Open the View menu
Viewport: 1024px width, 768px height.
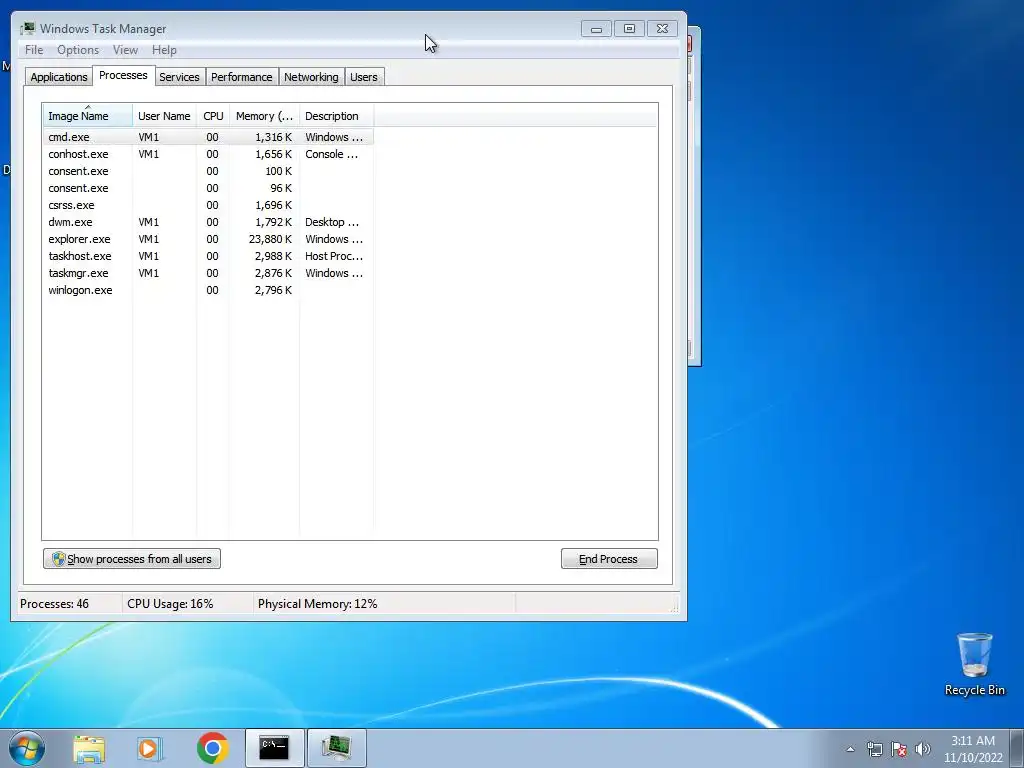pyautogui.click(x=125, y=50)
